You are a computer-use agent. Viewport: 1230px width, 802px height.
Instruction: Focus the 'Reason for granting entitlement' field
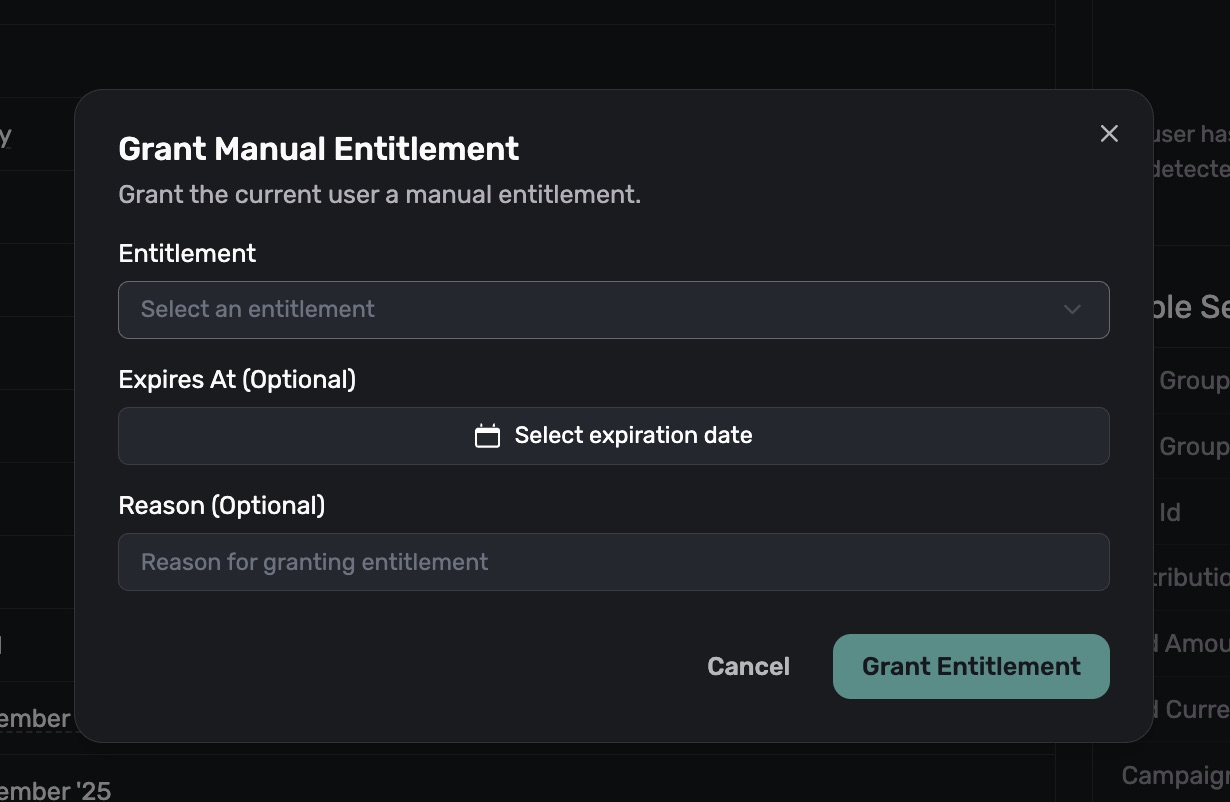pos(613,562)
